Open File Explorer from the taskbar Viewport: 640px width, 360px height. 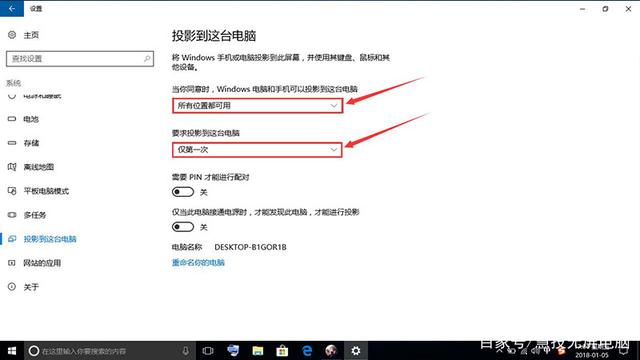tap(258, 351)
